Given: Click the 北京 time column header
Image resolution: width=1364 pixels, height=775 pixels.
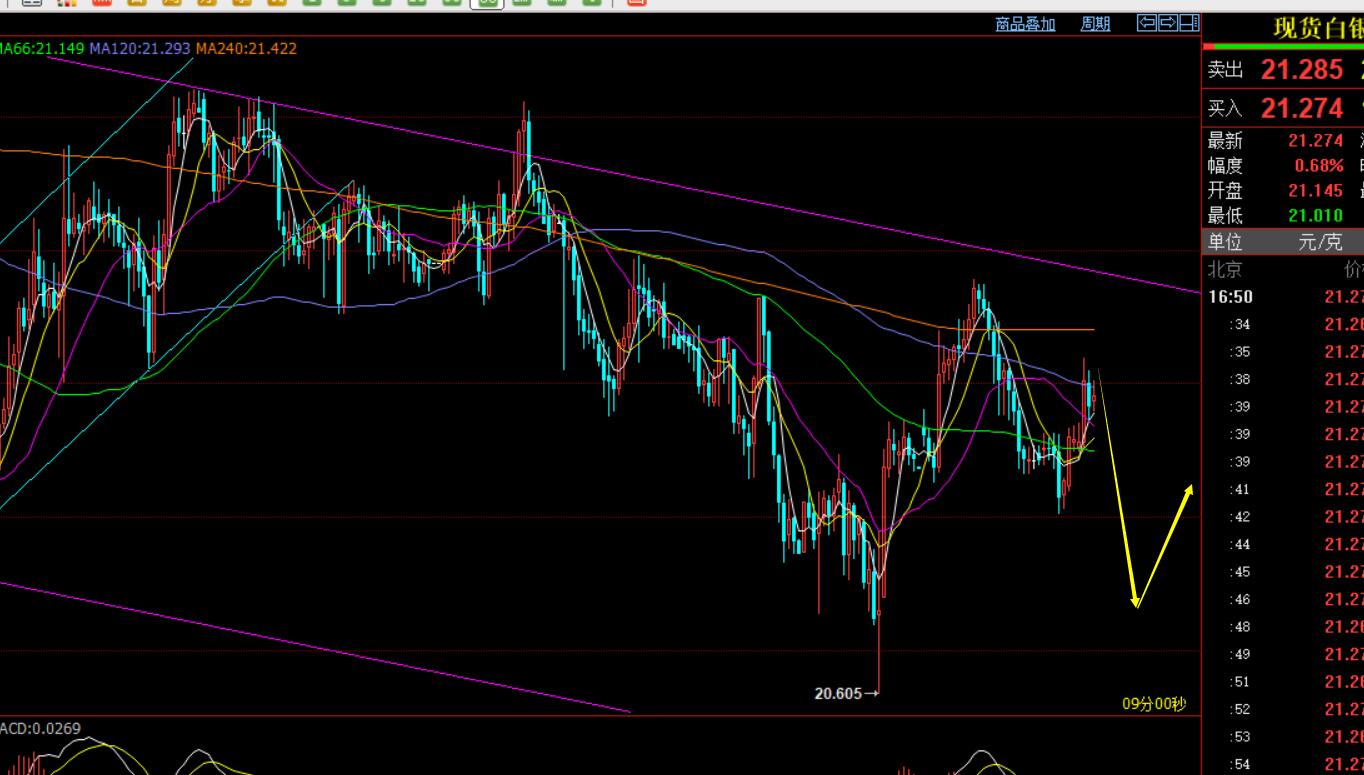Looking at the screenshot, I should click(1225, 269).
